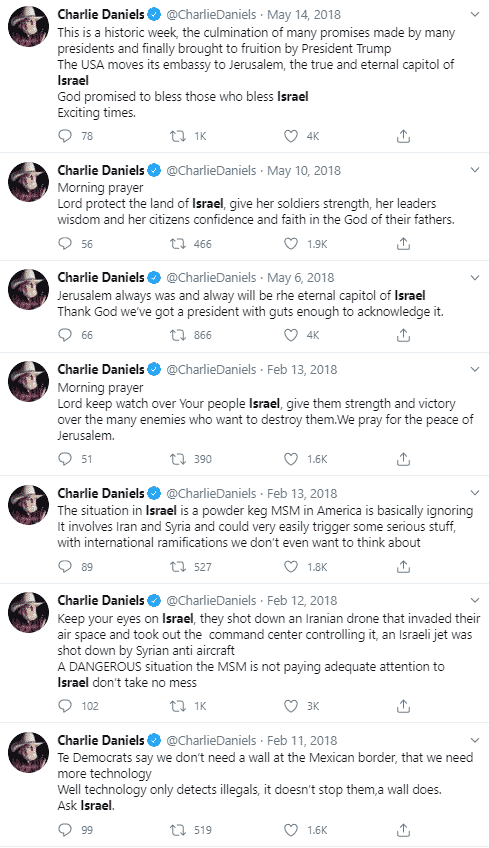
Task: Click the avatar next to Feb 11, 2018 tweet
Action: 29,752
